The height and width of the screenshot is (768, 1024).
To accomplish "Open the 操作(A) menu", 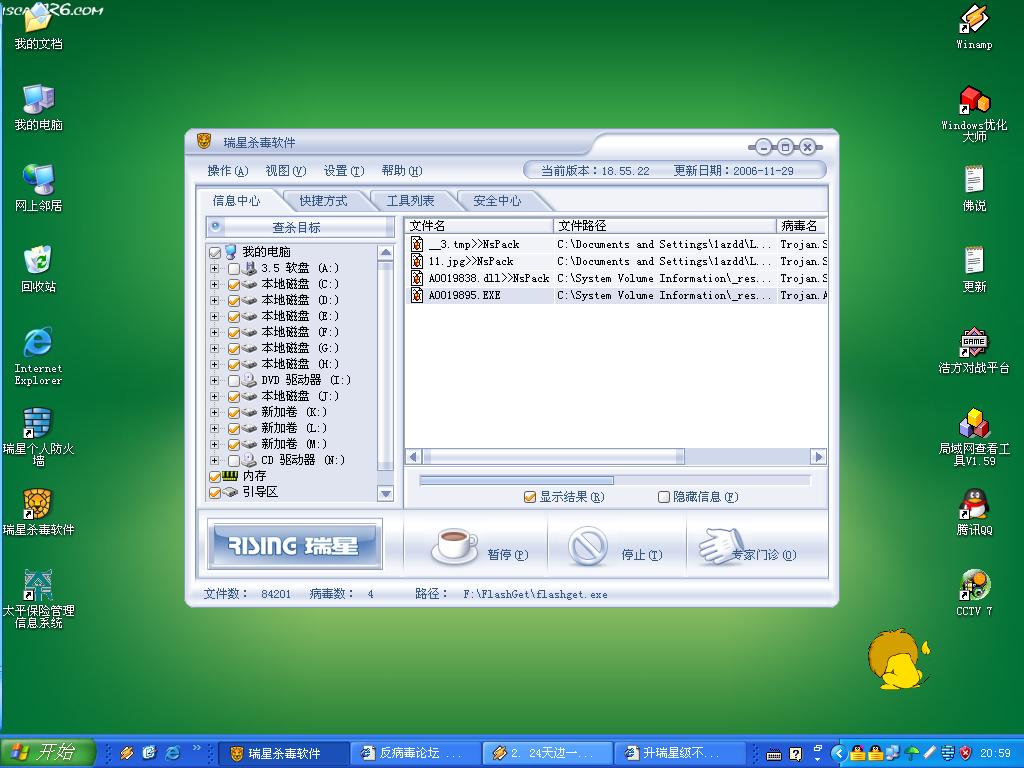I will tap(227, 170).
